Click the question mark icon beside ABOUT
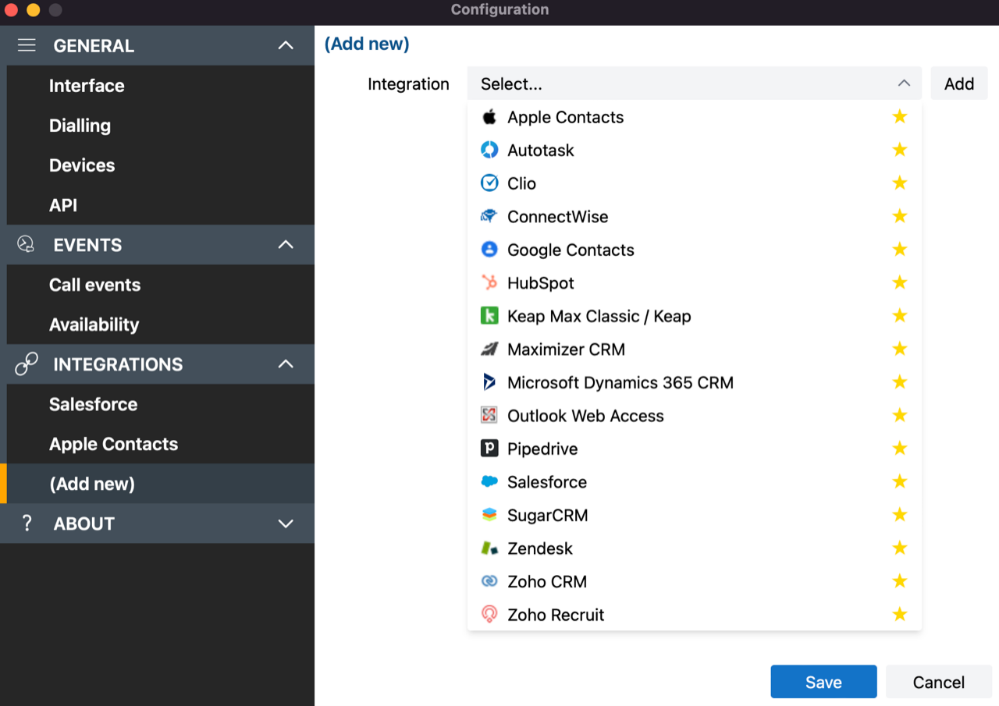Image resolution: width=999 pixels, height=706 pixels. (27, 523)
